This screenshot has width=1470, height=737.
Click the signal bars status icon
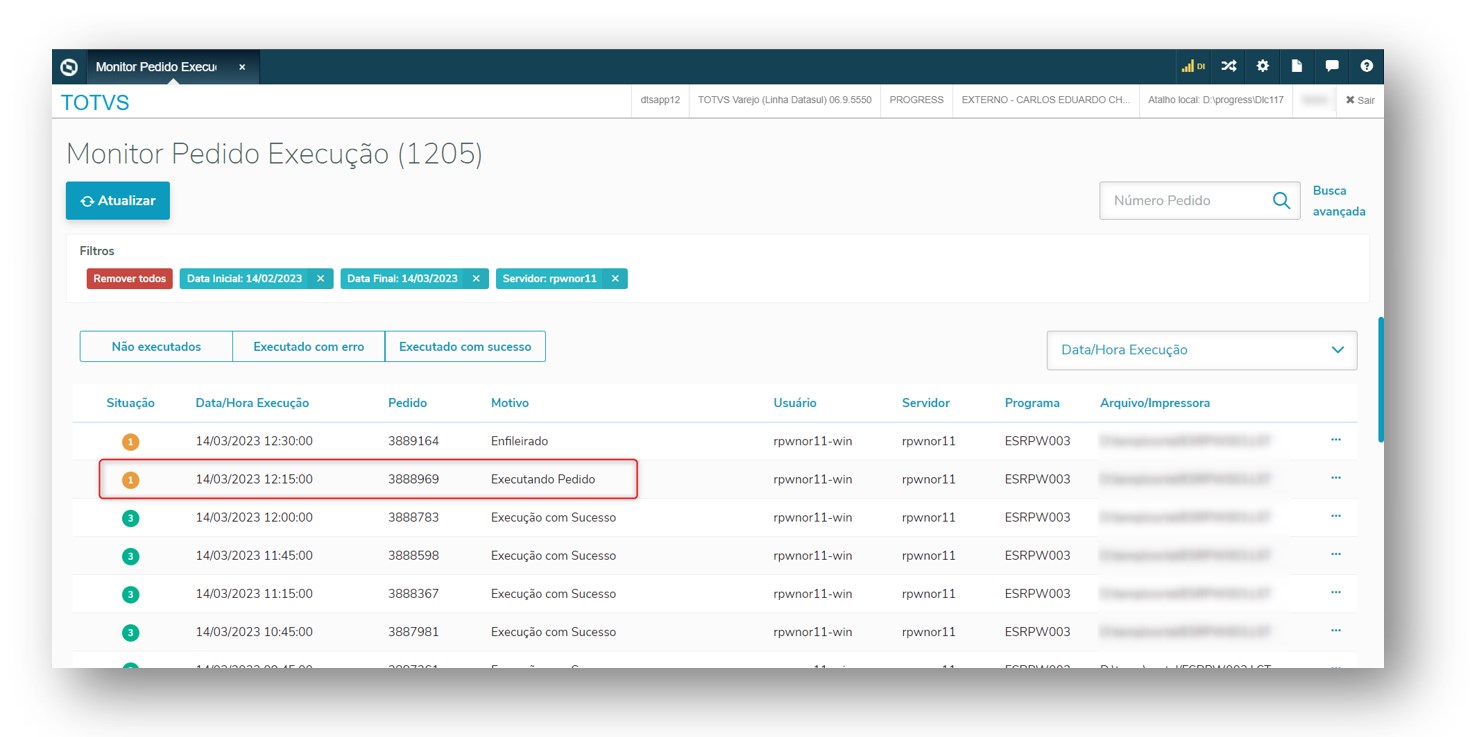point(1192,66)
